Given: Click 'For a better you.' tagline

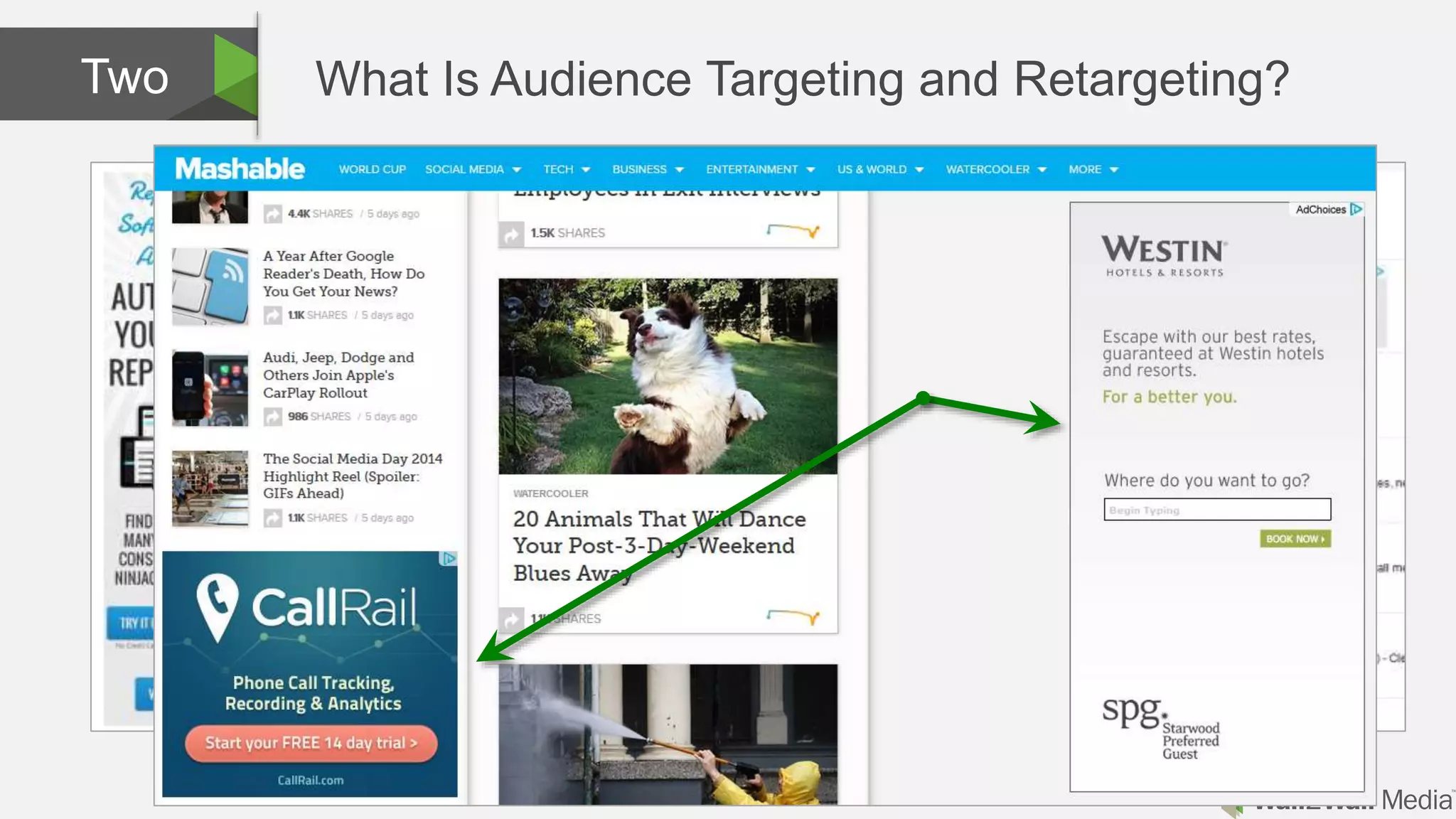Looking at the screenshot, I should (x=1169, y=397).
